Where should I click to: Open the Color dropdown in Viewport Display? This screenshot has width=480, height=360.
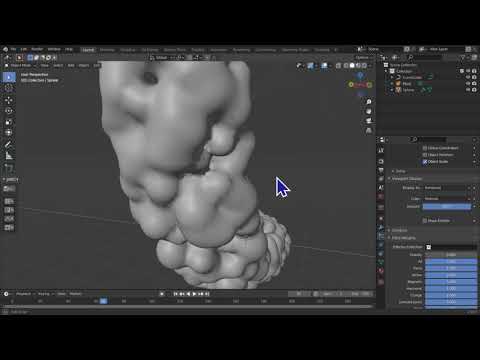447,199
